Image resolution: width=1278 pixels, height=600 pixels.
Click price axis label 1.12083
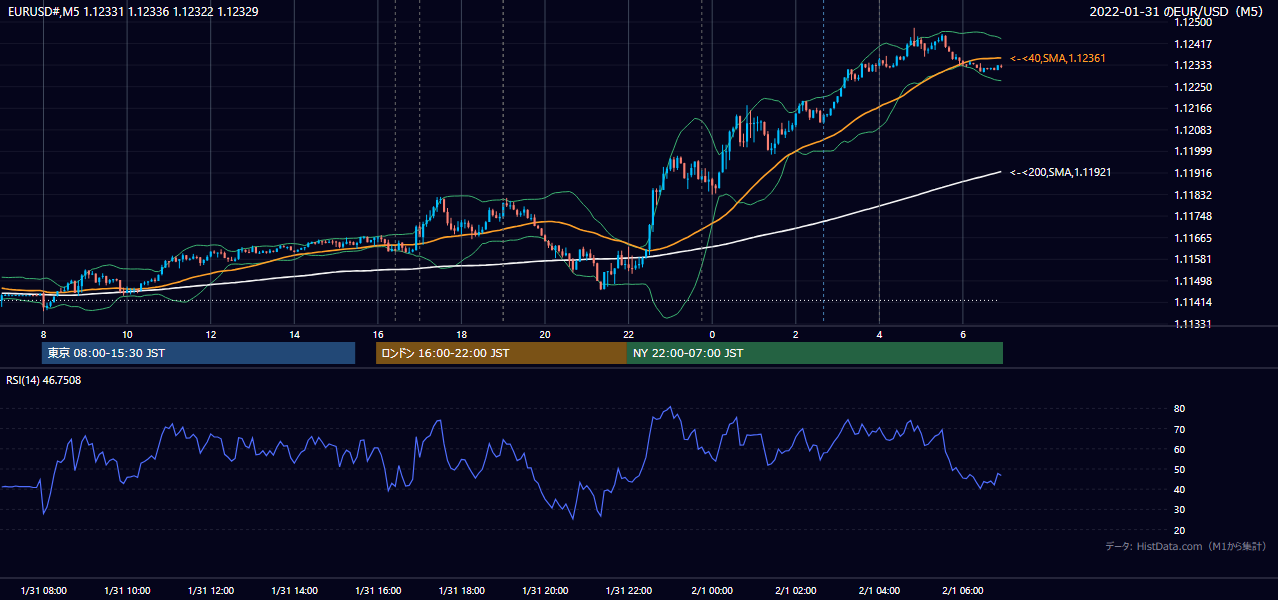(1193, 130)
